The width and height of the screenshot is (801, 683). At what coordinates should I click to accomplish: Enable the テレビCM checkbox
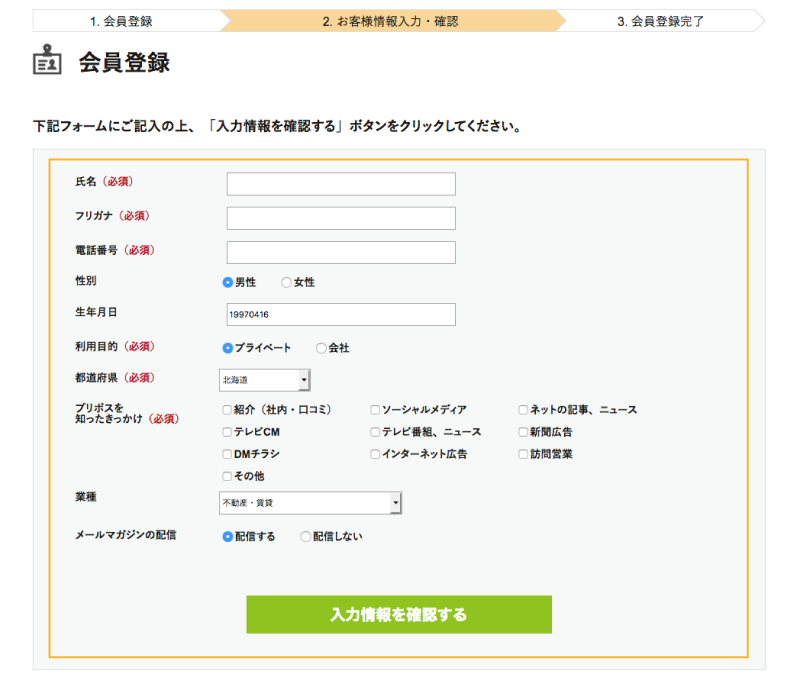coord(227,432)
